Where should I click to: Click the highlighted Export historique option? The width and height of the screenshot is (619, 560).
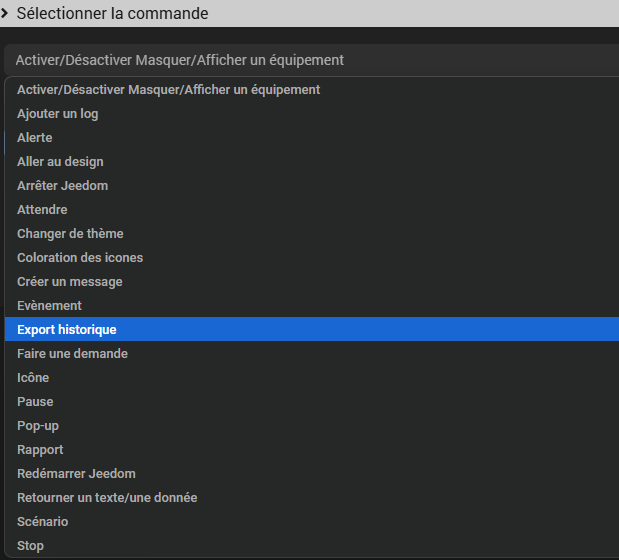(312, 329)
